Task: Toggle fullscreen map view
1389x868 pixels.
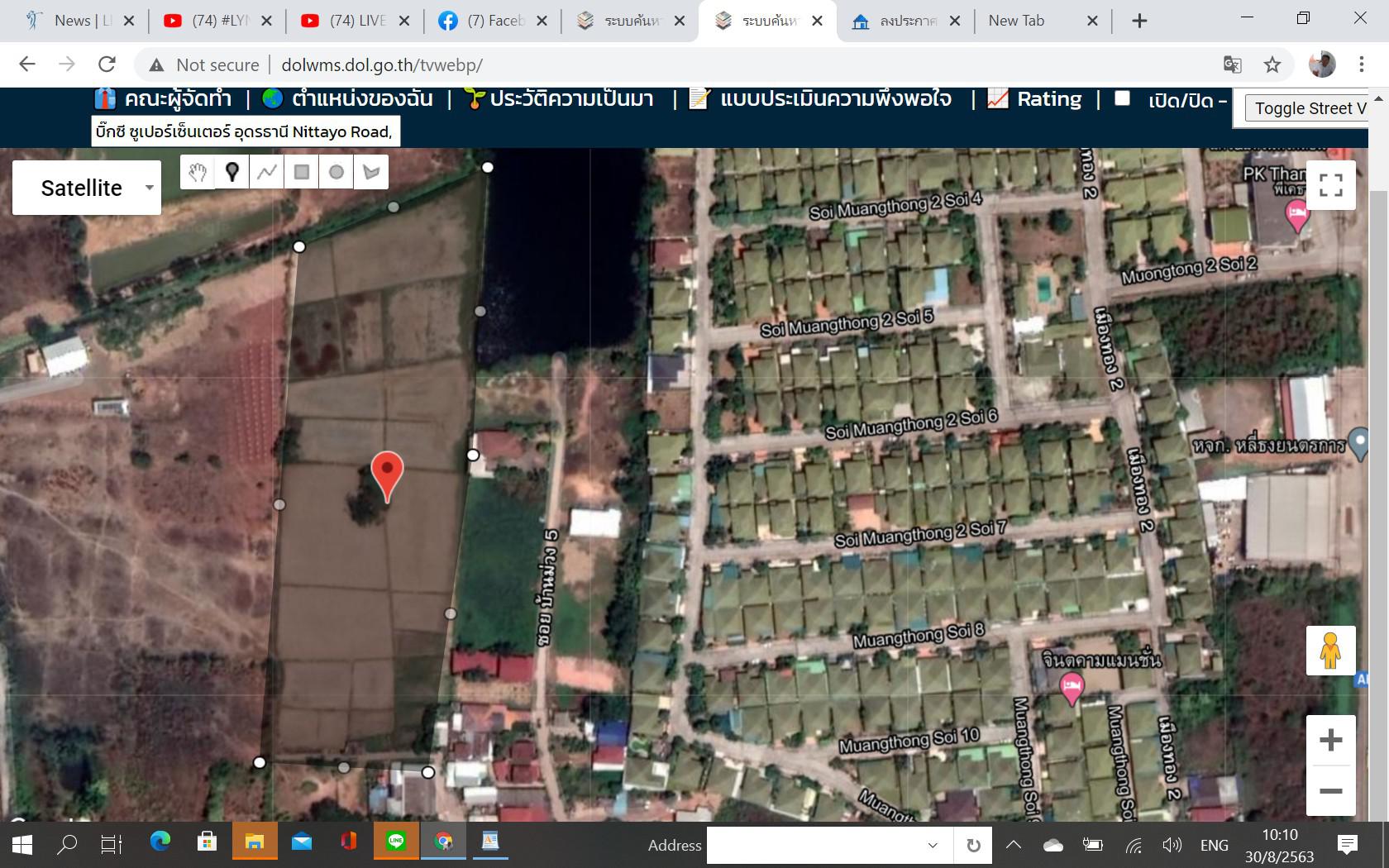Action: (x=1330, y=185)
